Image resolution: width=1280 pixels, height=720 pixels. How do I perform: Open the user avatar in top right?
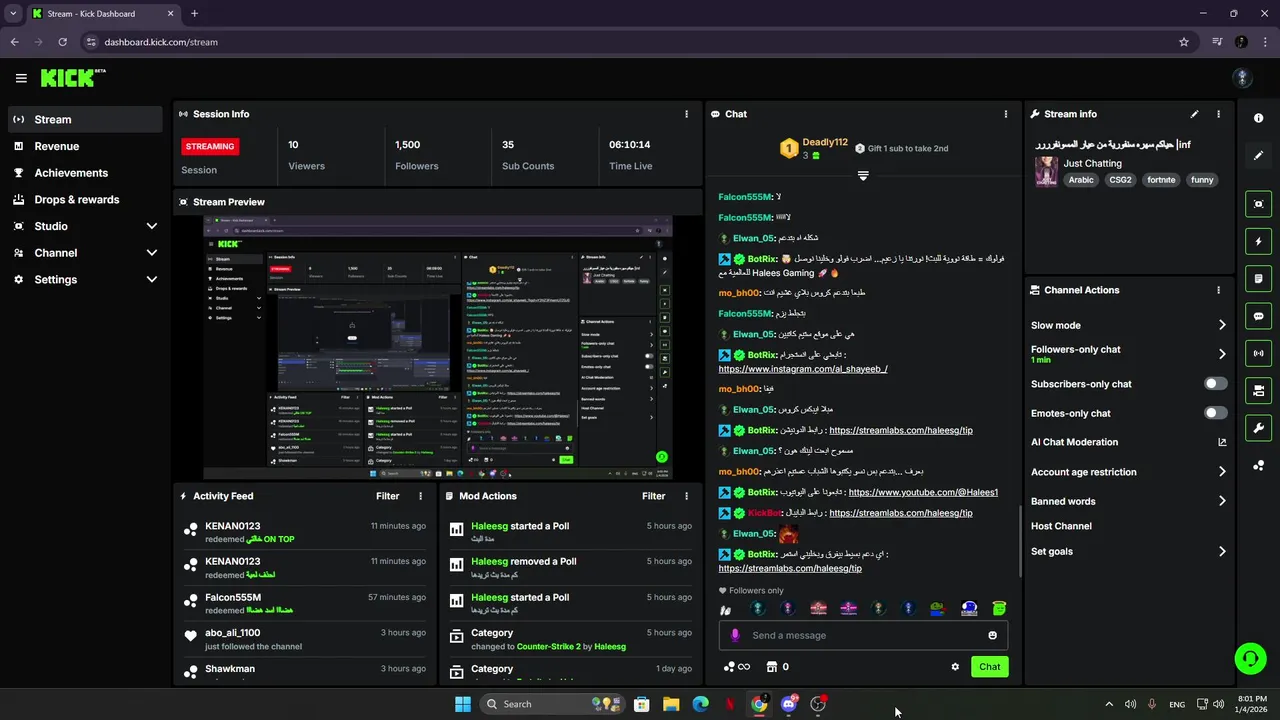(x=1242, y=78)
